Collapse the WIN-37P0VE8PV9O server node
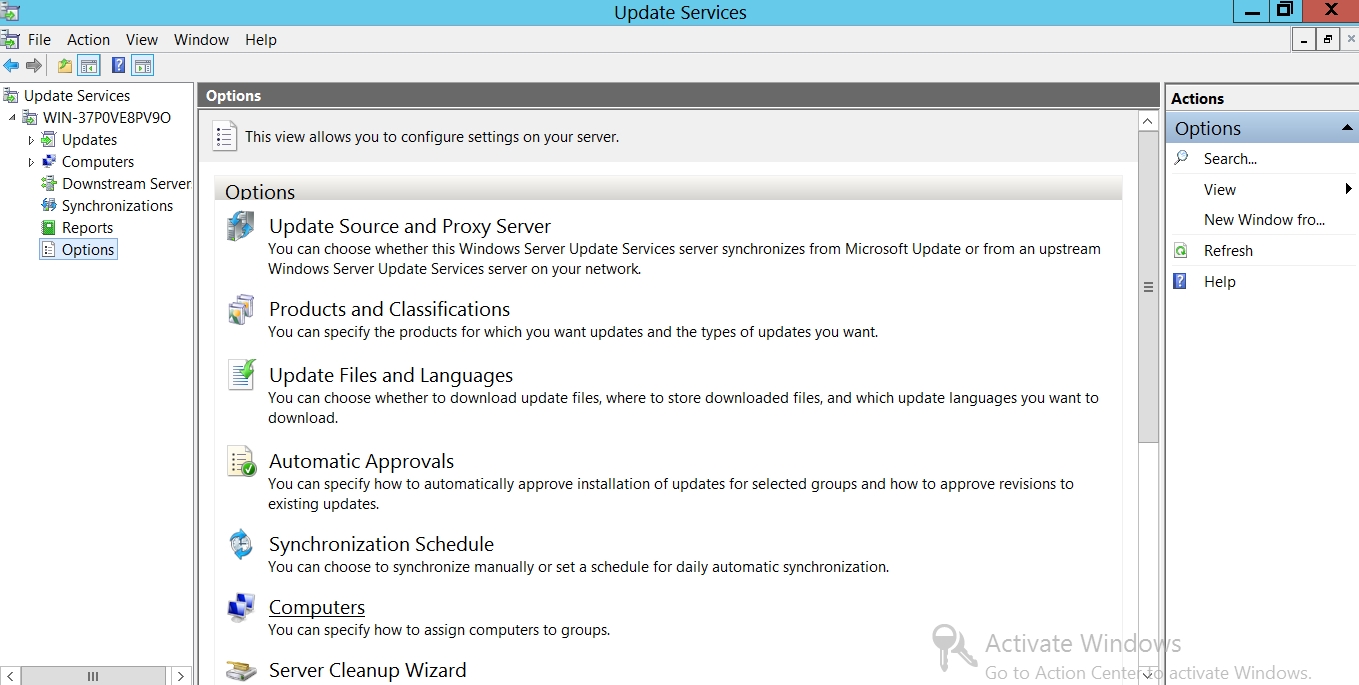This screenshot has height=685, width=1359. click(x=12, y=118)
